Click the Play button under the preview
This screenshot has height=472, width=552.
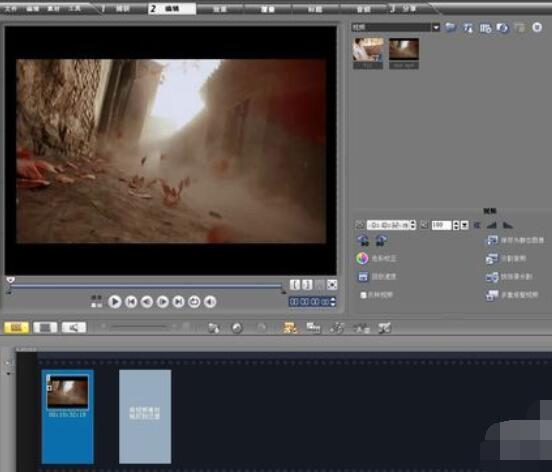click(114, 302)
